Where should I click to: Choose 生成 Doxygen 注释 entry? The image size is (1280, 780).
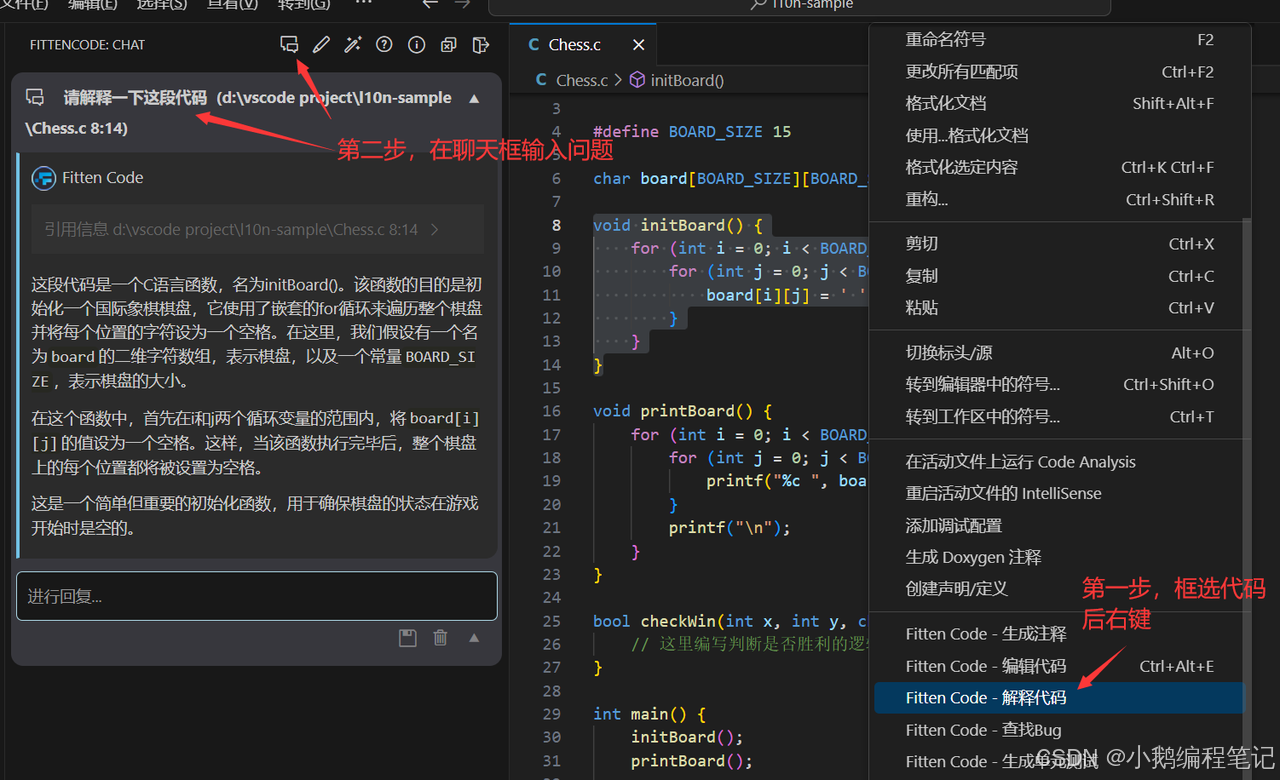tap(1060, 557)
